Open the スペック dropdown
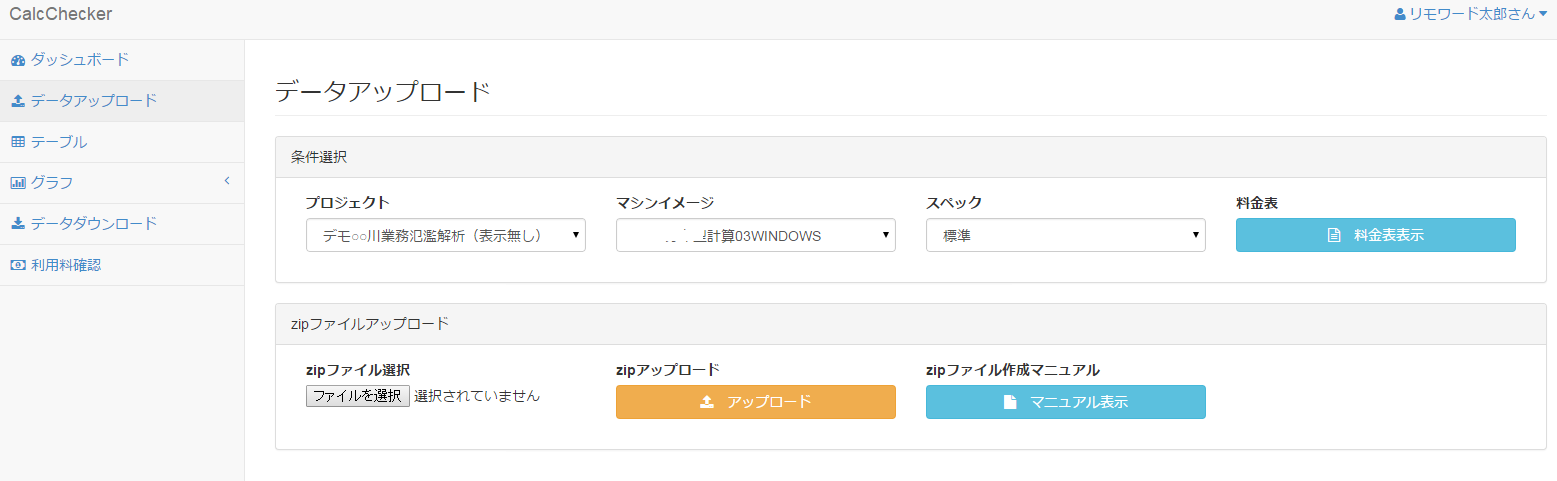This screenshot has height=481, width=1557. (x=1065, y=235)
